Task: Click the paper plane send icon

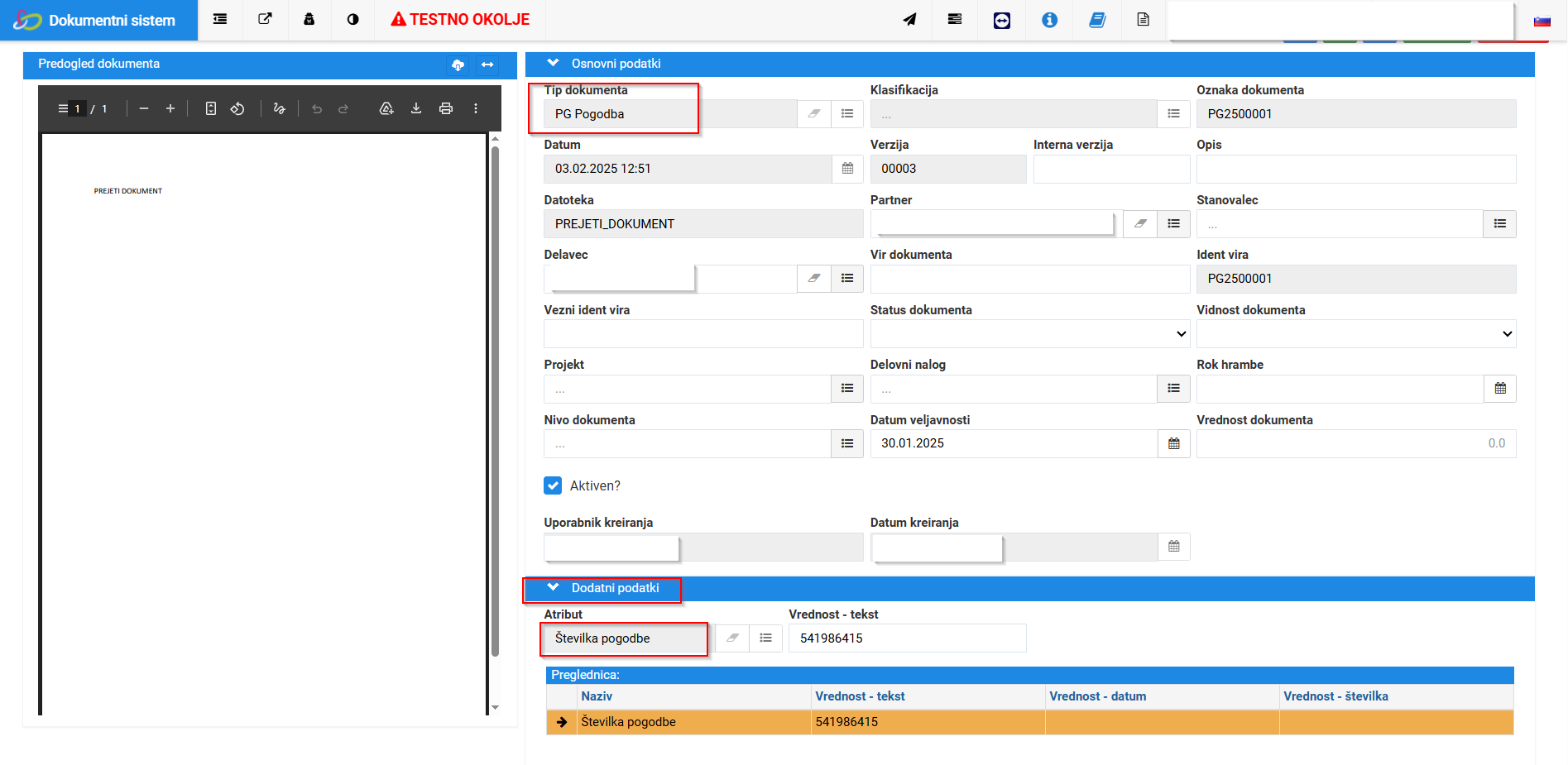Action: pos(909,20)
